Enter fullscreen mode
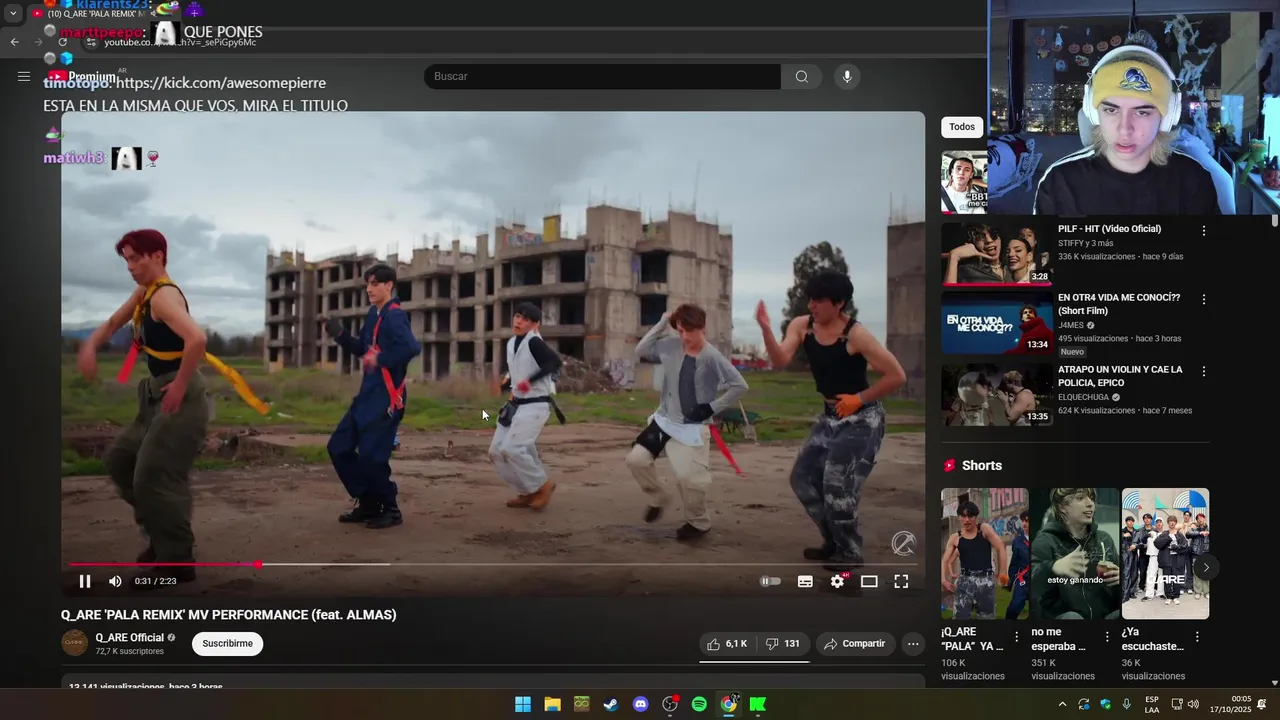Screen dimensions: 1280x720 click(901, 581)
